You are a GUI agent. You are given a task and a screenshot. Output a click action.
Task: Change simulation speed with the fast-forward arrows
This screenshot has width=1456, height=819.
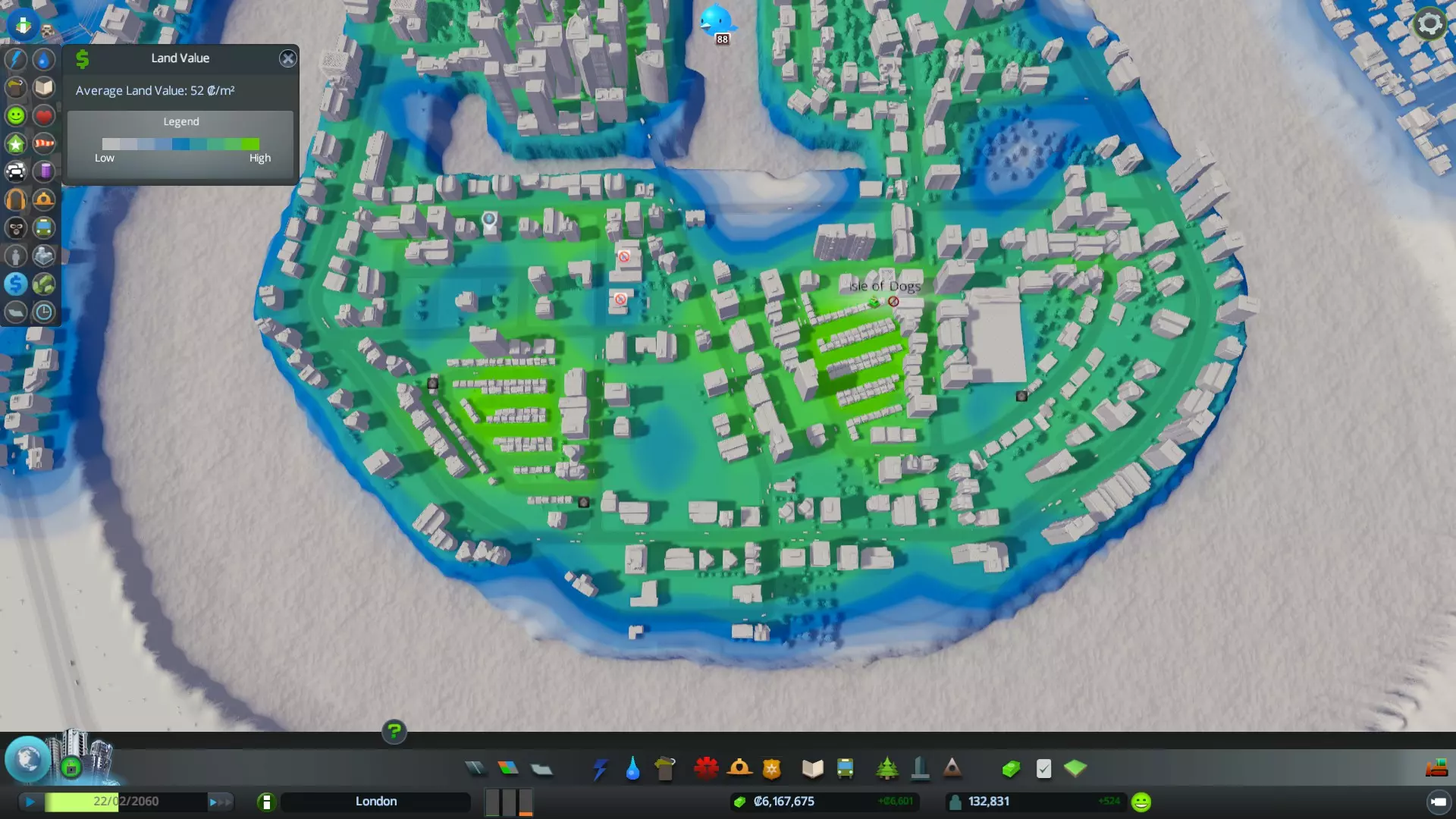(x=219, y=802)
